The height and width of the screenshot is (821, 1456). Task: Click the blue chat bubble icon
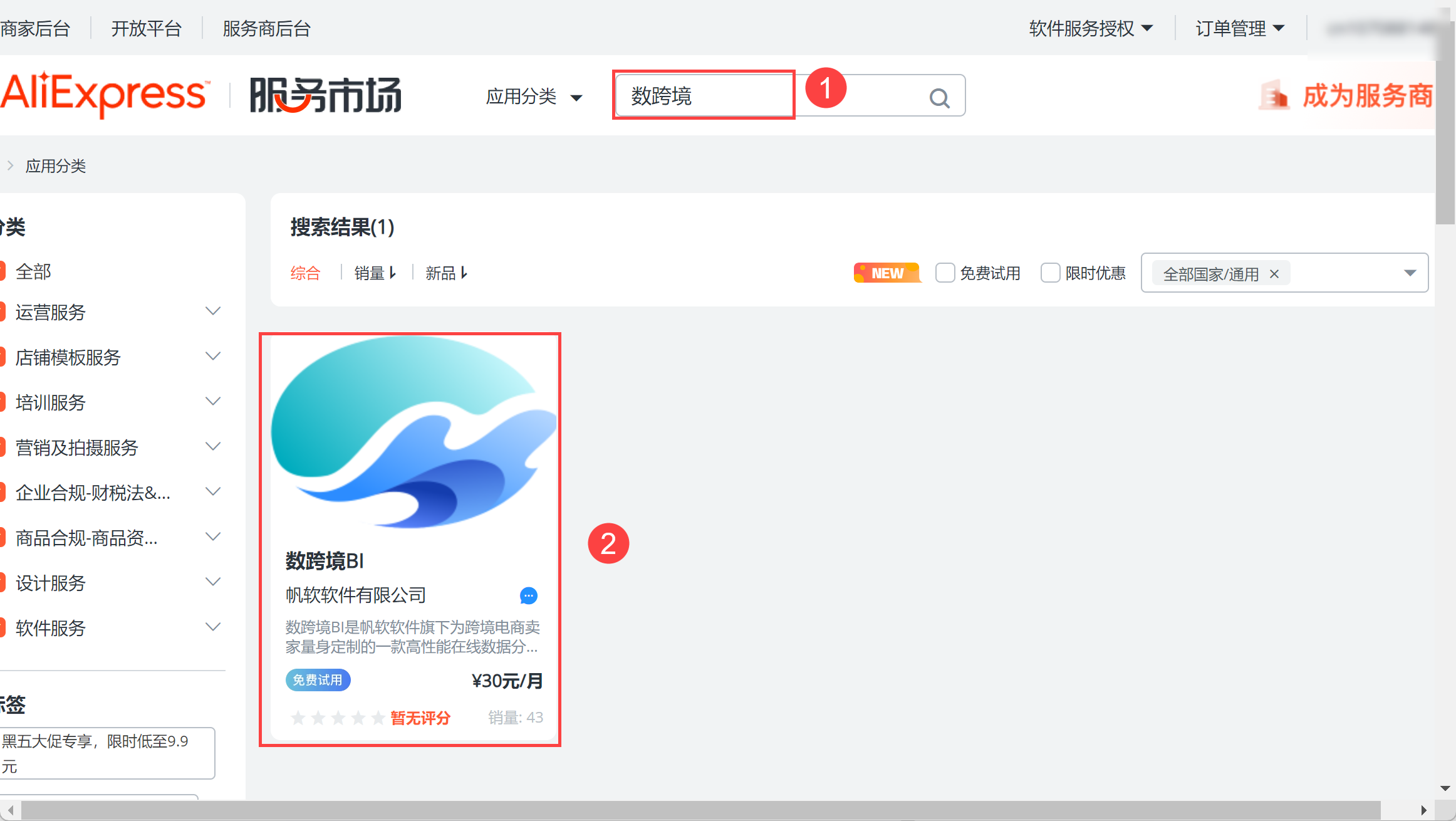click(529, 595)
